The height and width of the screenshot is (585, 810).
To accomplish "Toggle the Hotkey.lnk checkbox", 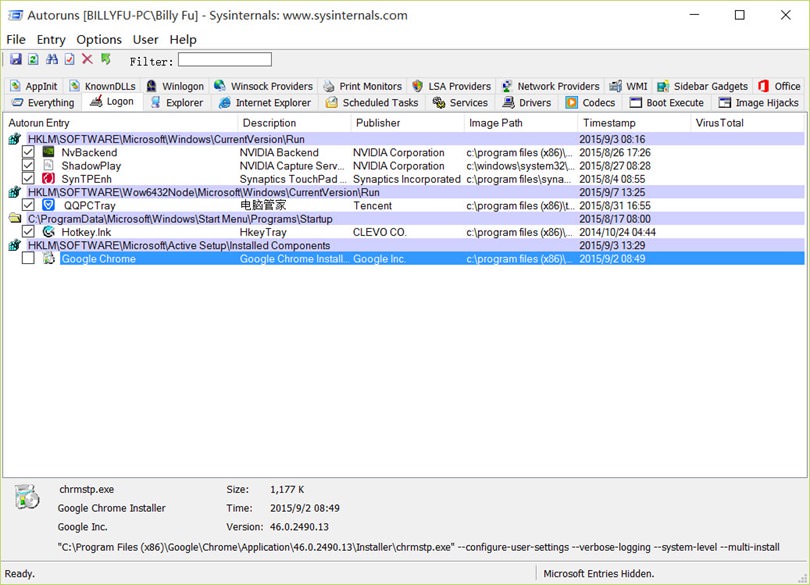I will 28,232.
